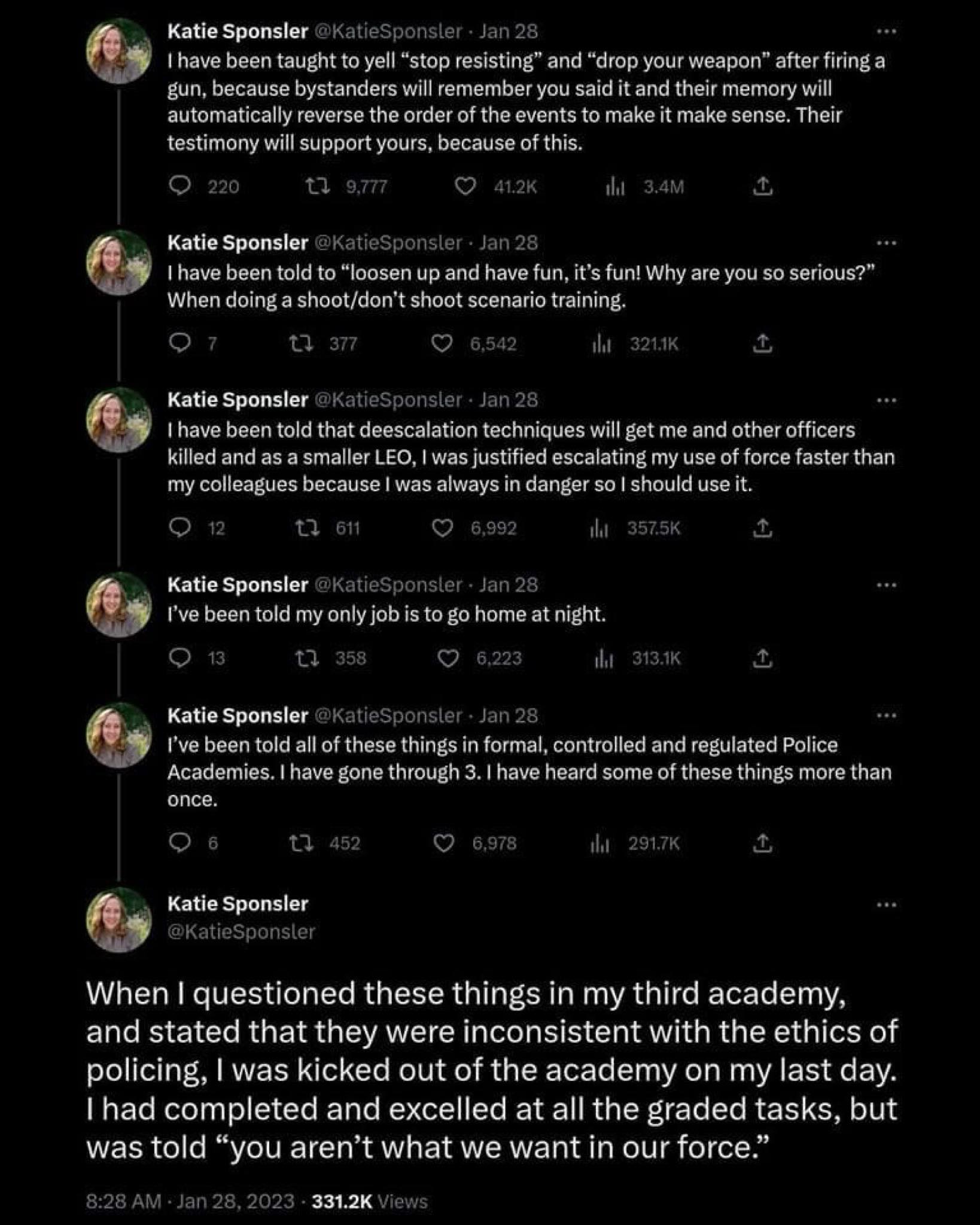Like the "go home at night" tweet
Viewport: 980px width, 1225px height.
pyautogui.click(x=448, y=659)
